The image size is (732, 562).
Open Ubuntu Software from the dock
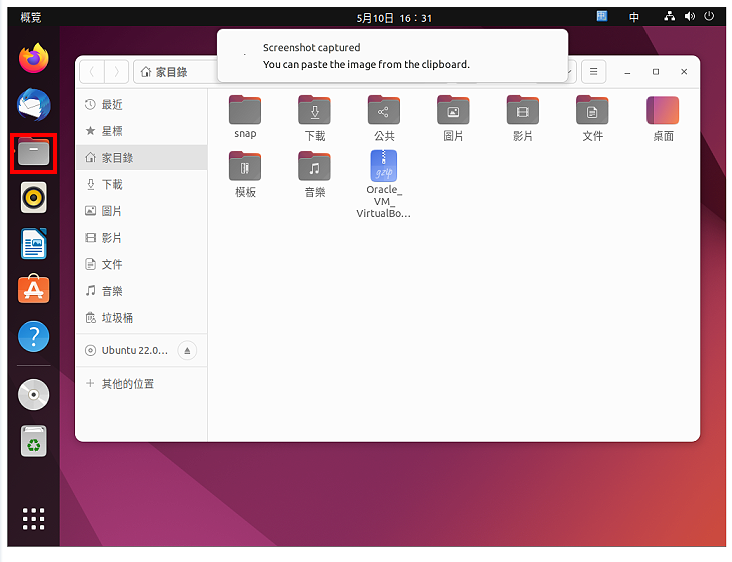click(x=34, y=289)
